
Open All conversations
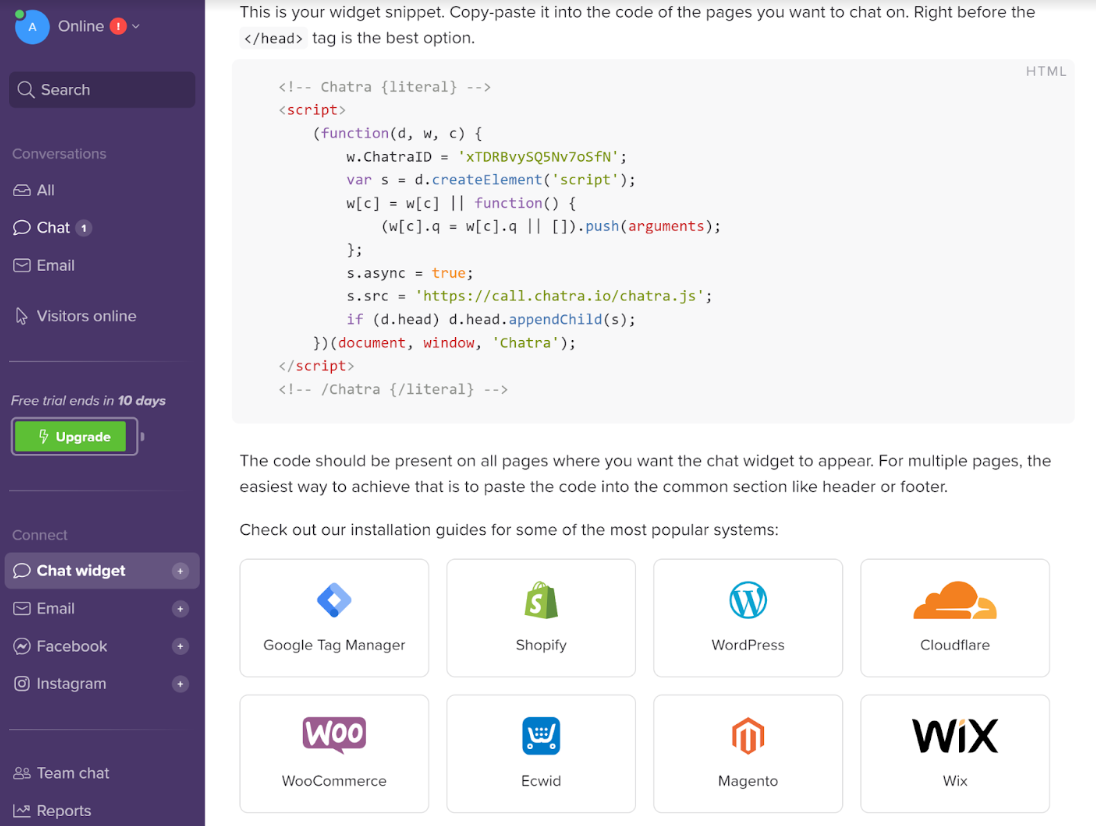(x=45, y=190)
